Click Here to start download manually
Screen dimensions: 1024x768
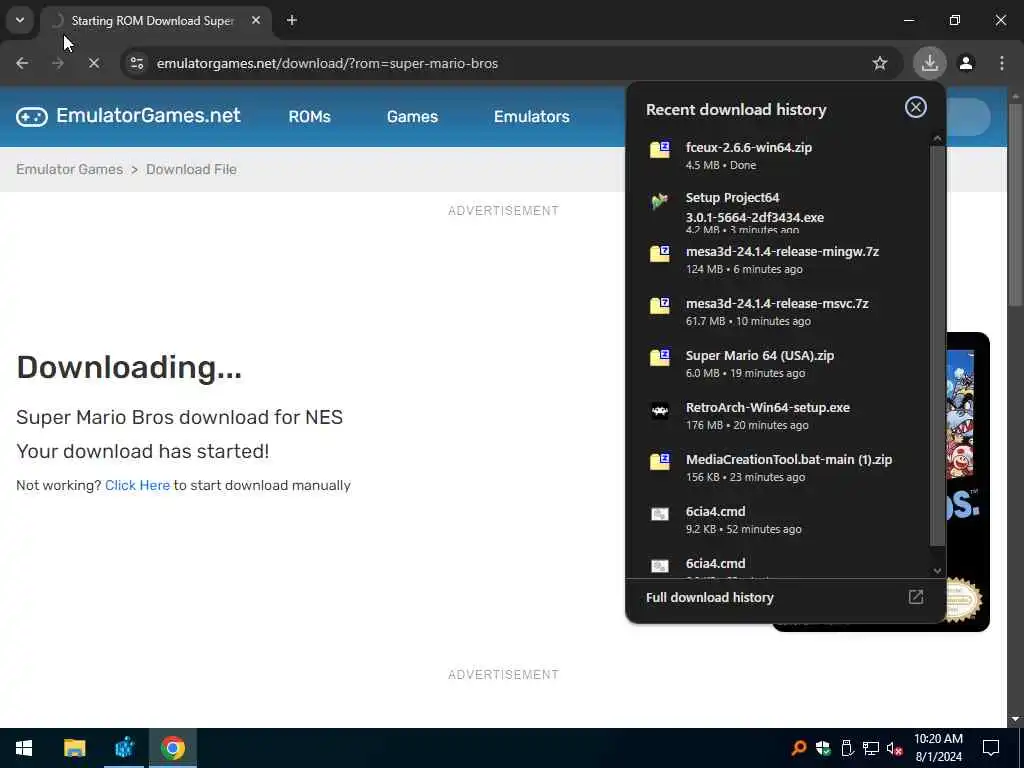(x=137, y=485)
